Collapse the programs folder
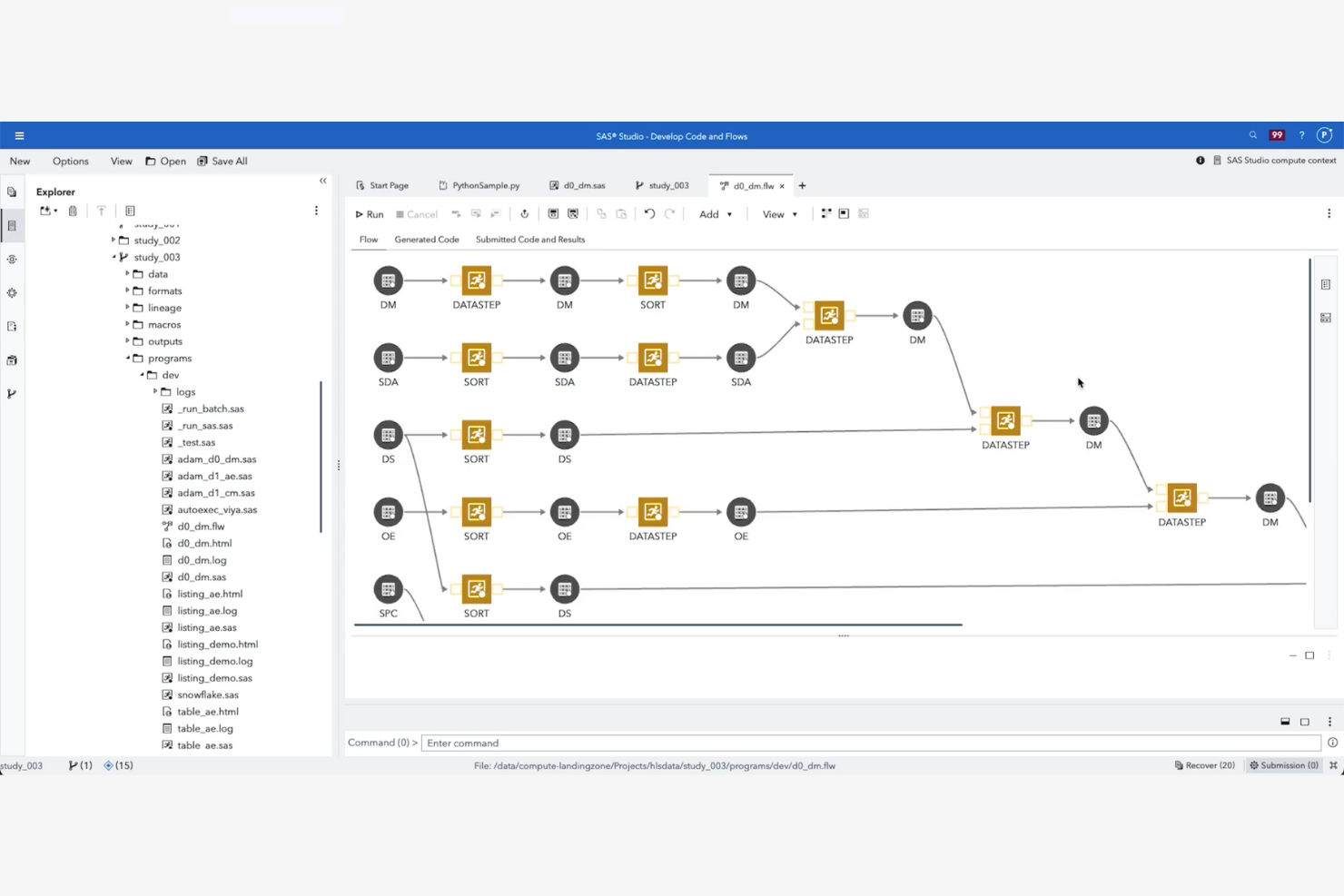 [x=128, y=359]
